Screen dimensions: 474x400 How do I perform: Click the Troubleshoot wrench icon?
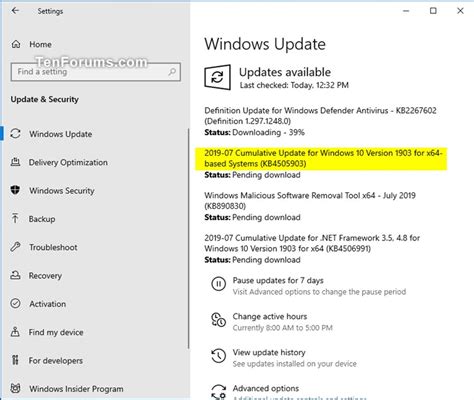(x=15, y=247)
